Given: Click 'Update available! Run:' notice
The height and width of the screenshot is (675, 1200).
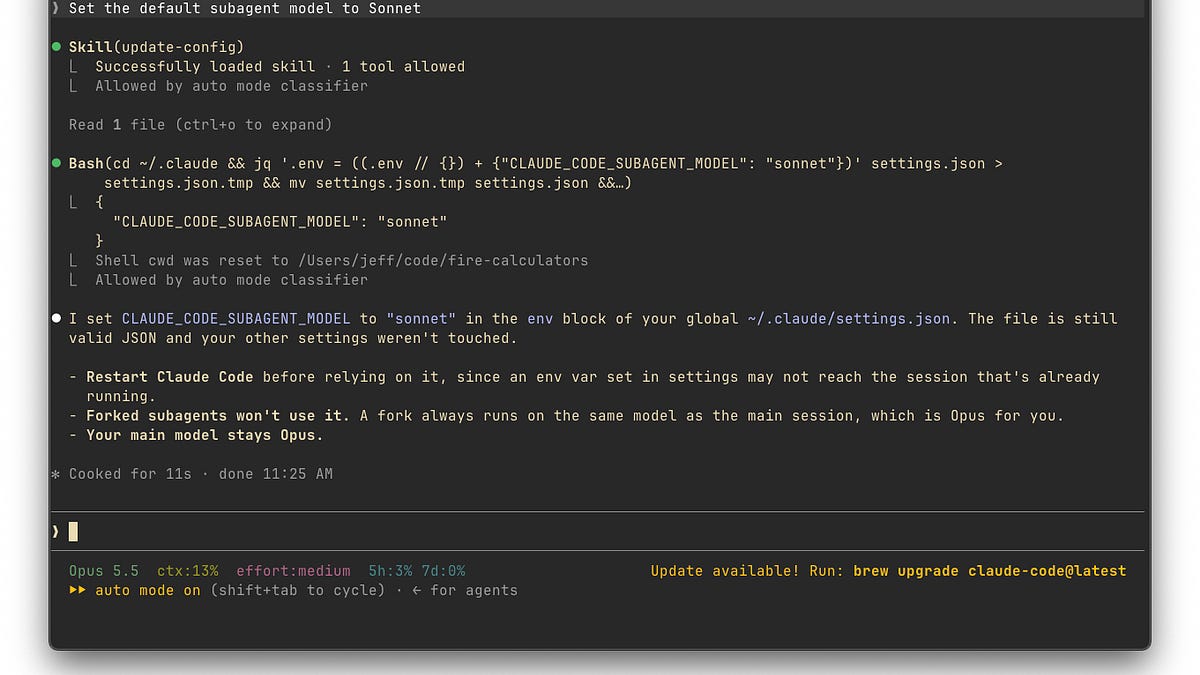Looking at the screenshot, I should pos(747,571).
